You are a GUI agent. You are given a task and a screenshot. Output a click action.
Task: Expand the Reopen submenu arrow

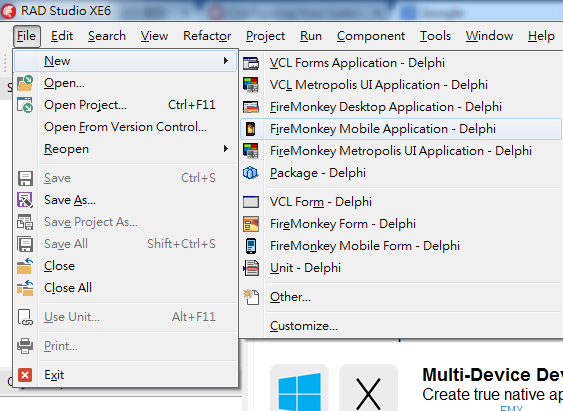pyautogui.click(x=225, y=149)
